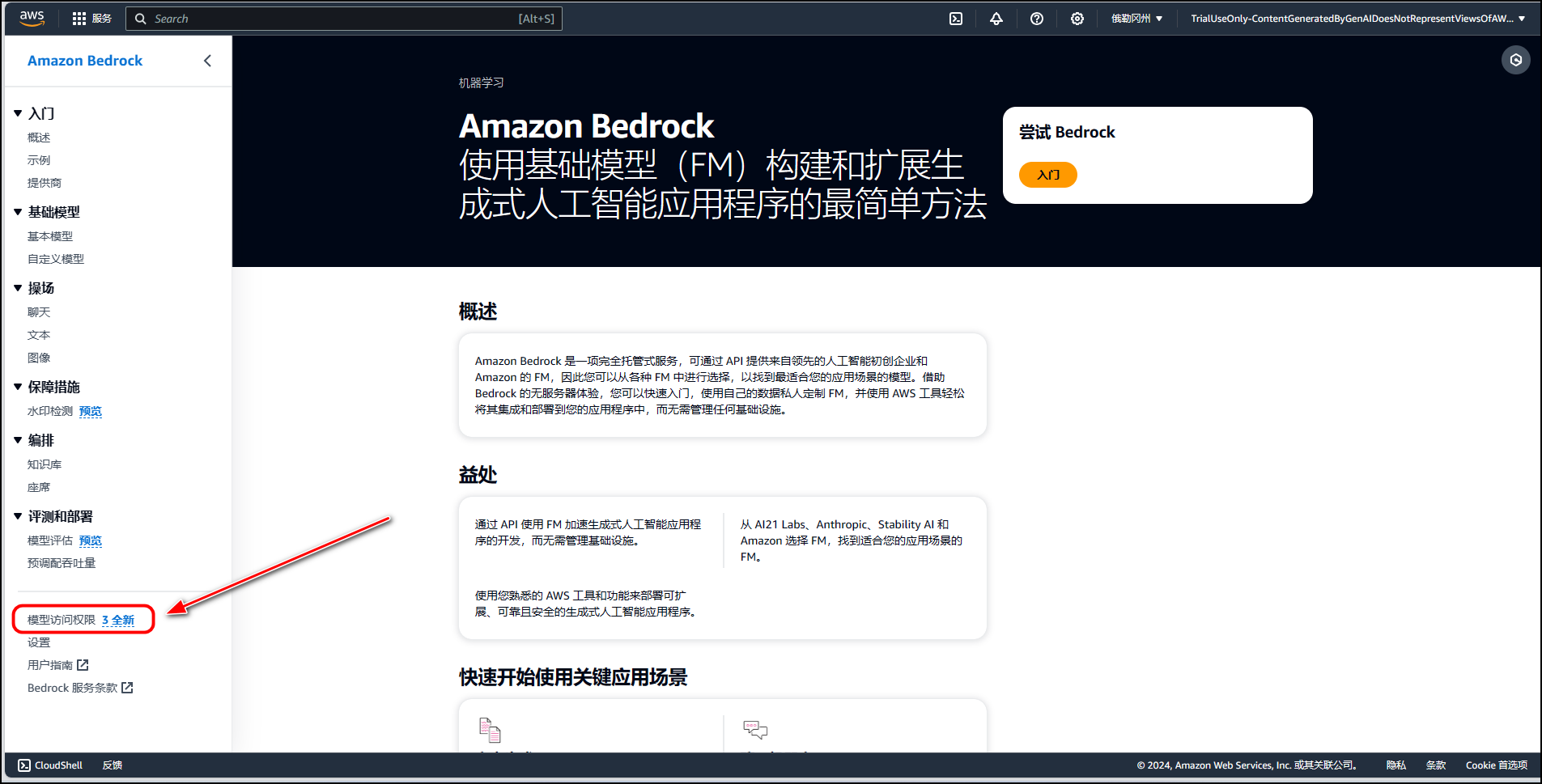The image size is (1542, 784).
Task: Open Bedrock 服务条款 link
Action: [73, 688]
